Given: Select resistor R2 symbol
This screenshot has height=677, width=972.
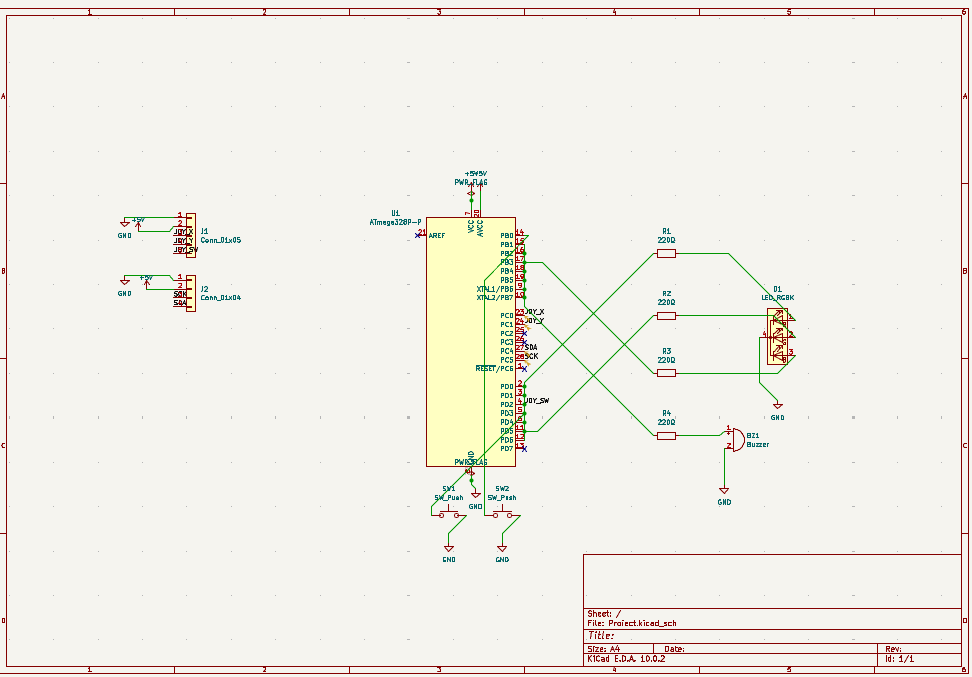Looking at the screenshot, I should coord(666,316).
